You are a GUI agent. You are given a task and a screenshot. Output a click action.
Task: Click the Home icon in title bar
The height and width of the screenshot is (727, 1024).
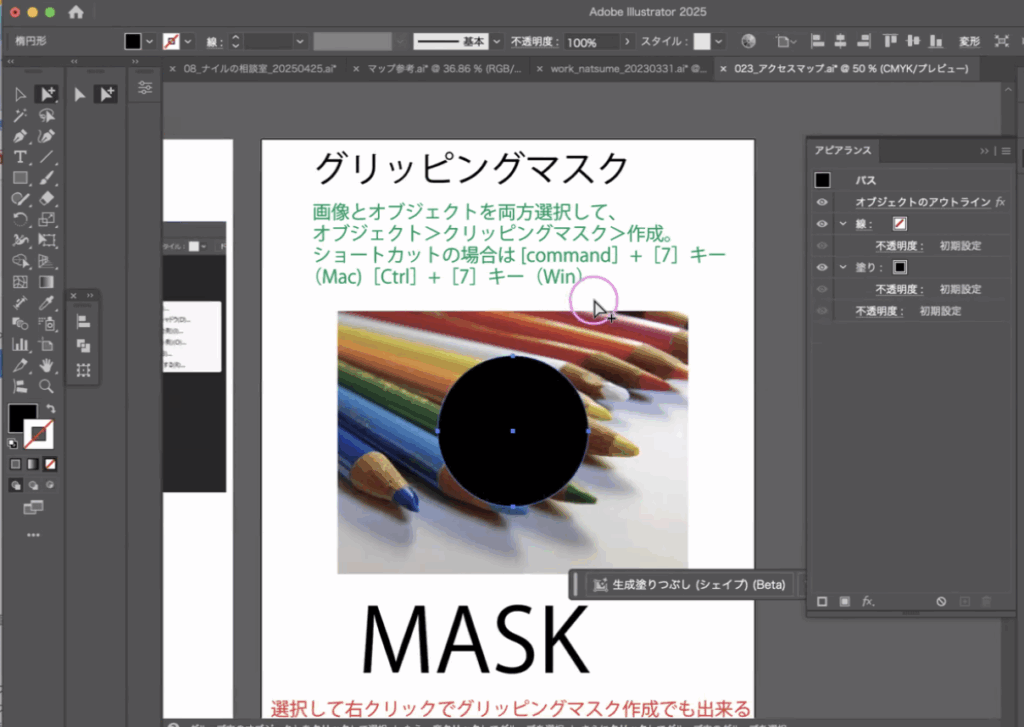point(76,12)
